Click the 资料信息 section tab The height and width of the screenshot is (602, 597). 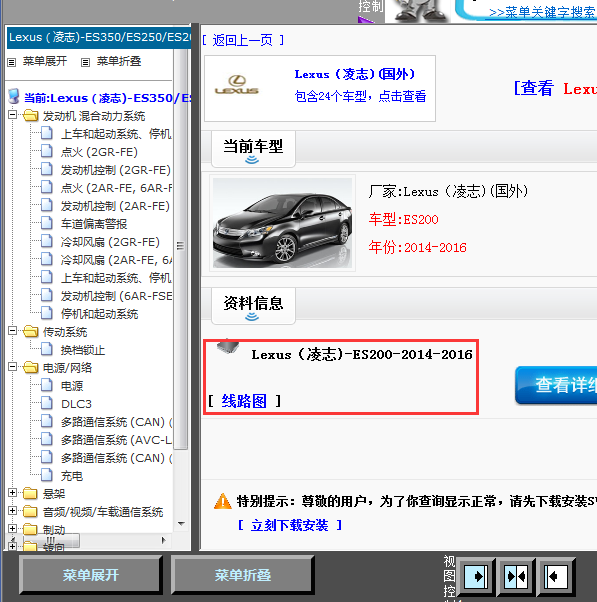tap(253, 306)
